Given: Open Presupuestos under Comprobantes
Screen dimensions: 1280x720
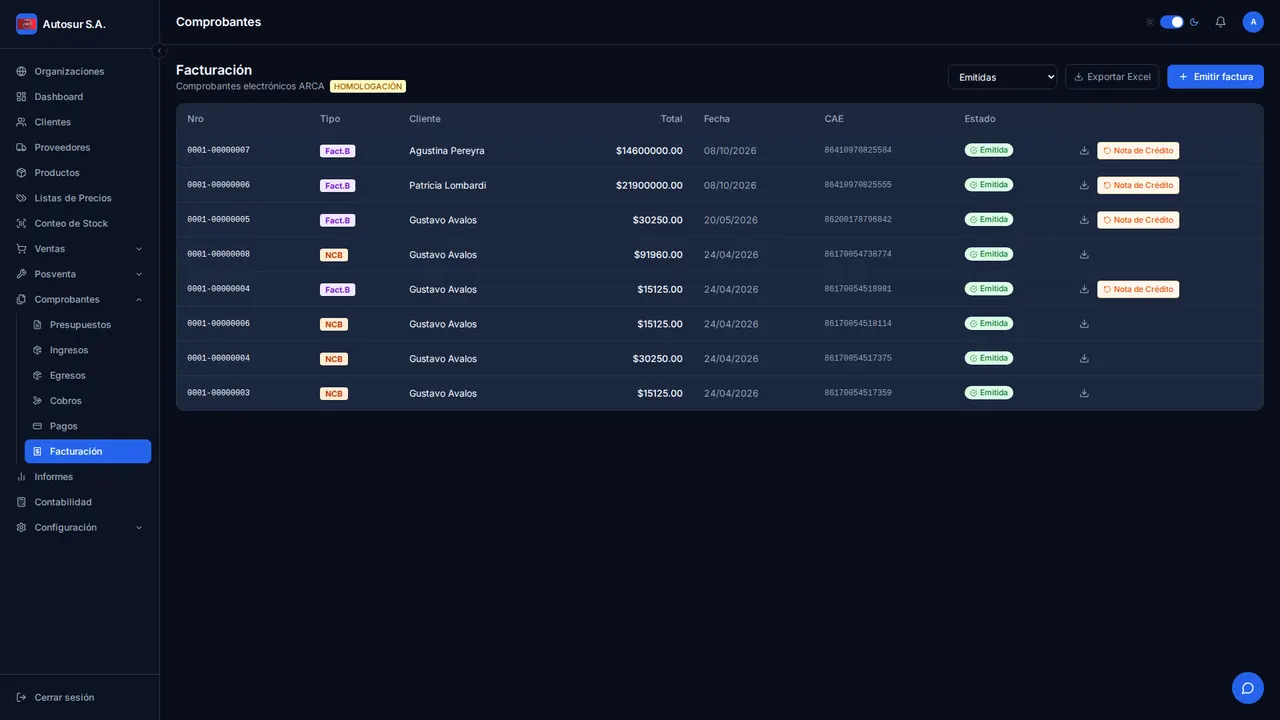Looking at the screenshot, I should 88,325.
